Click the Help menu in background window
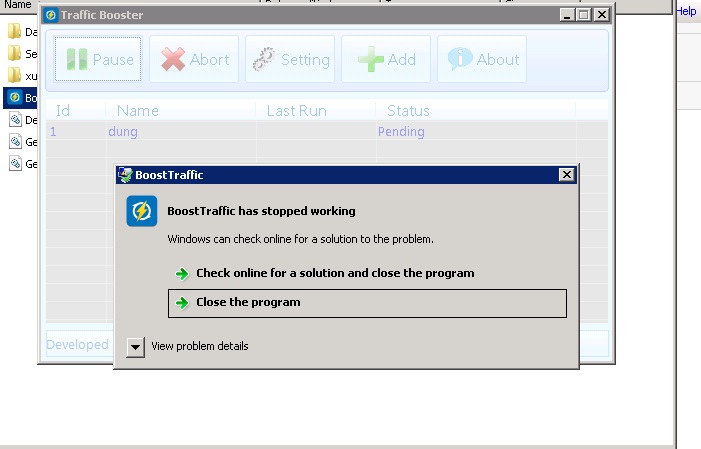This screenshot has height=449, width=701. tap(686, 11)
